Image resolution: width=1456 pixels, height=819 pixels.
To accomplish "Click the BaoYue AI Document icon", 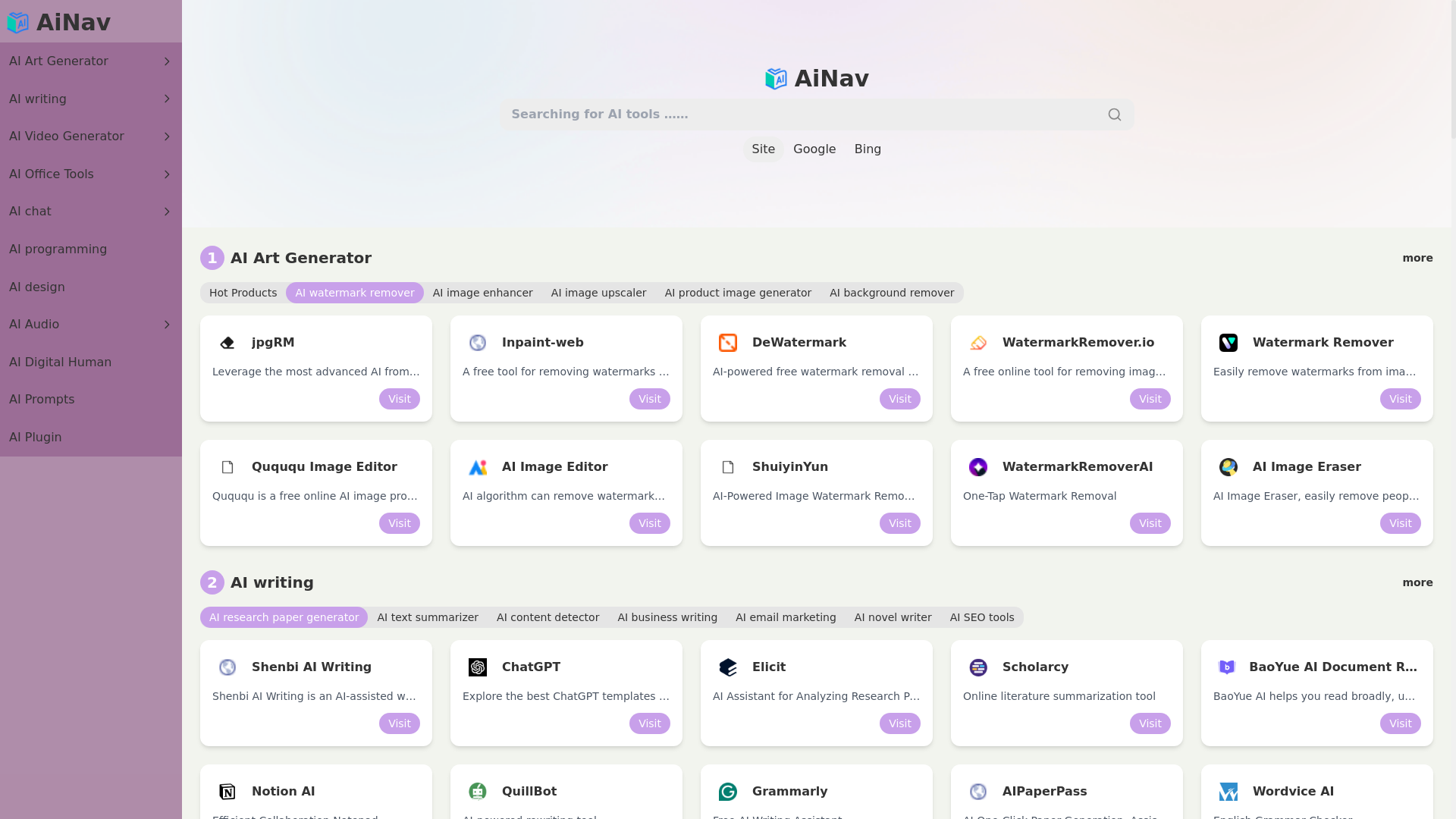I will tap(1227, 667).
